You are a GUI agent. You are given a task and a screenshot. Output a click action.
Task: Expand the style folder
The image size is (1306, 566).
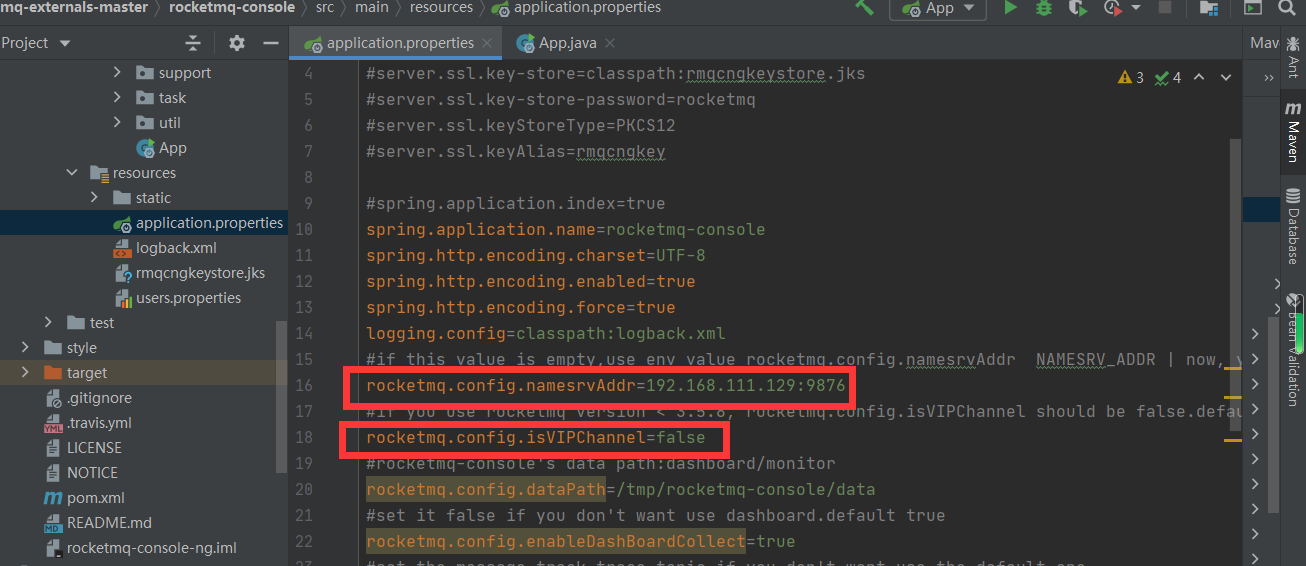26,347
